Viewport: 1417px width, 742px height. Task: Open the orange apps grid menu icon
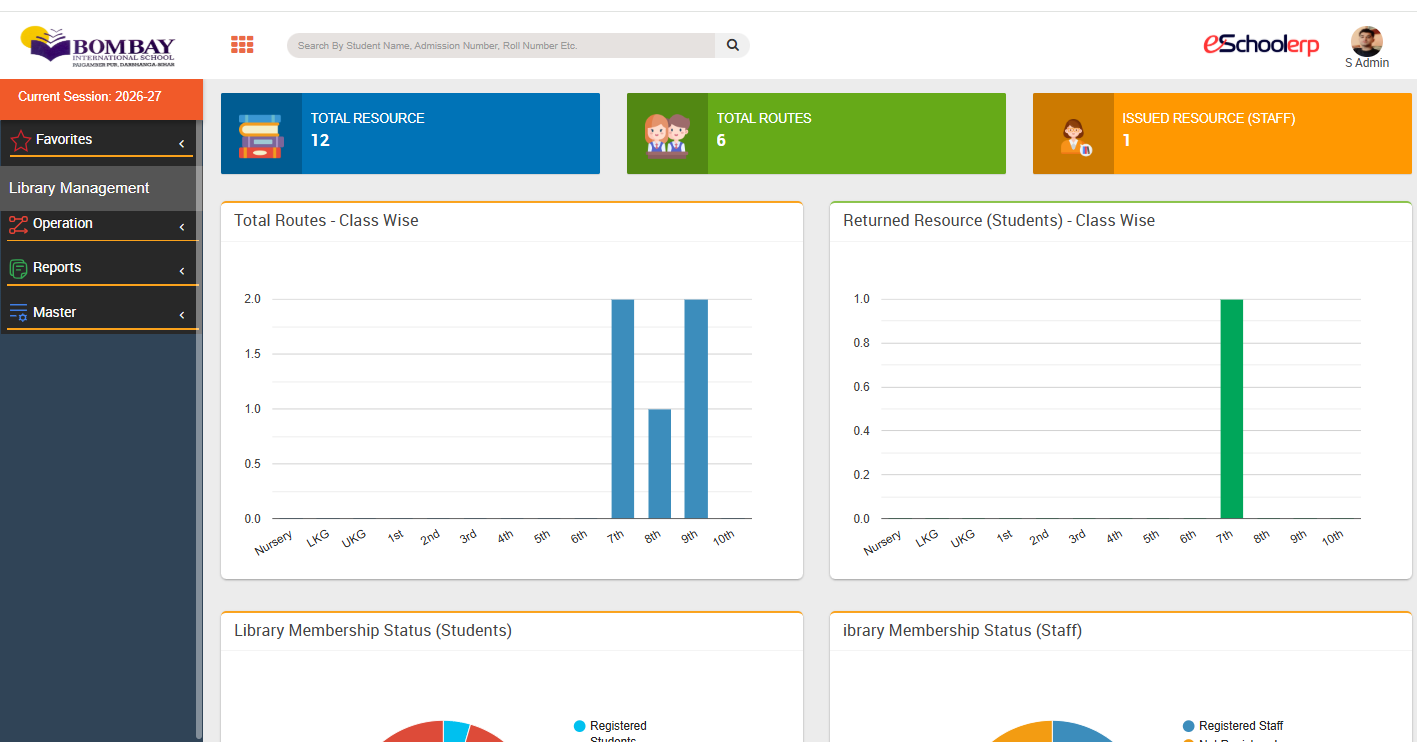point(242,45)
